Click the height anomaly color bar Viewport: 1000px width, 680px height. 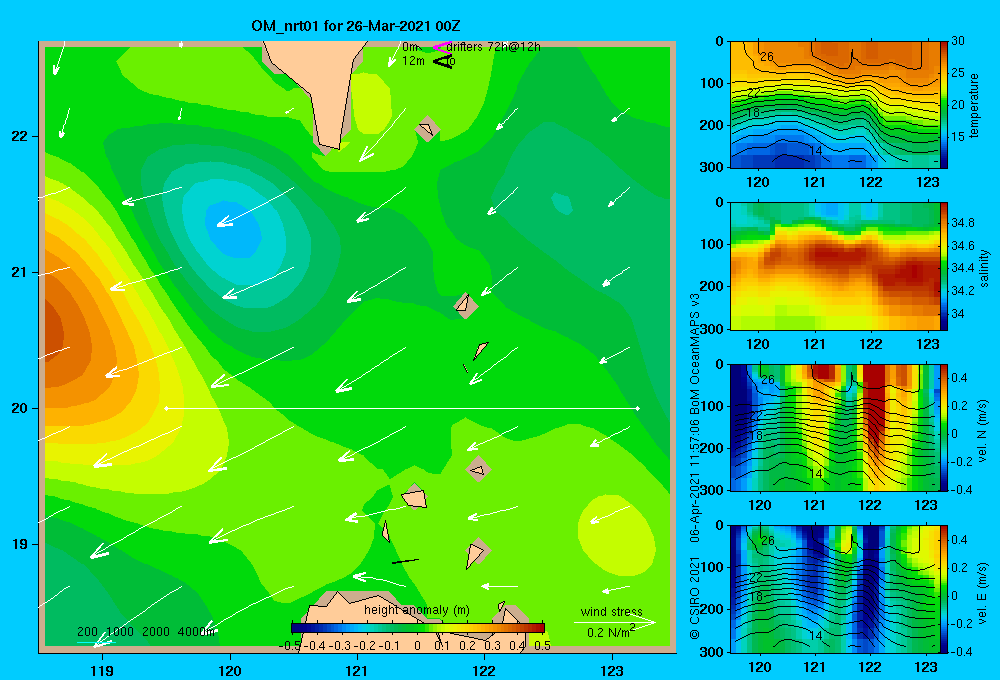418,628
